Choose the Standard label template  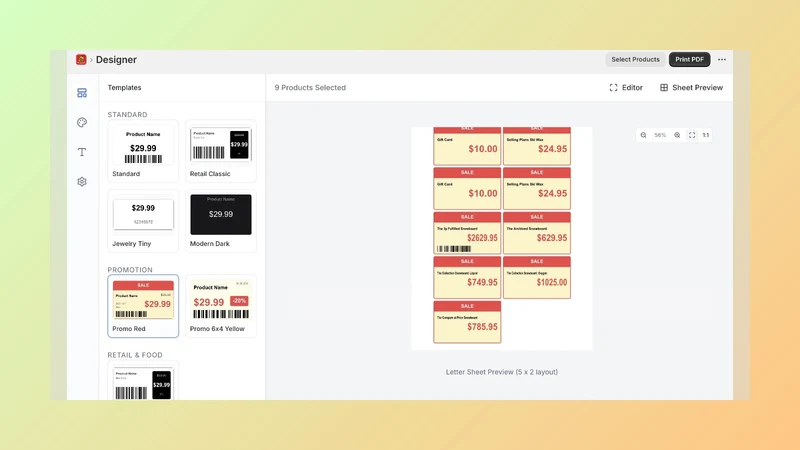coord(143,152)
